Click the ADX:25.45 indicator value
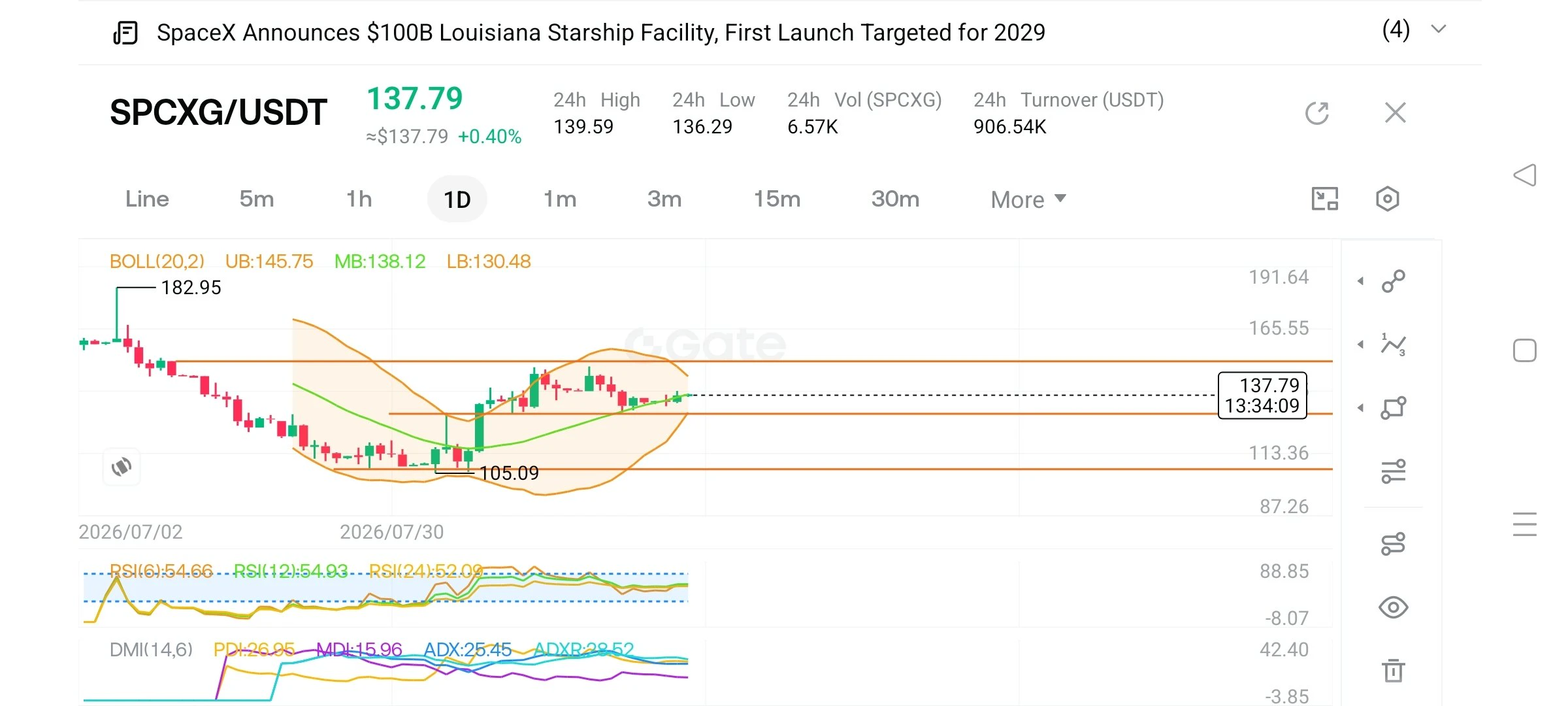The image size is (1568, 706). pos(468,650)
